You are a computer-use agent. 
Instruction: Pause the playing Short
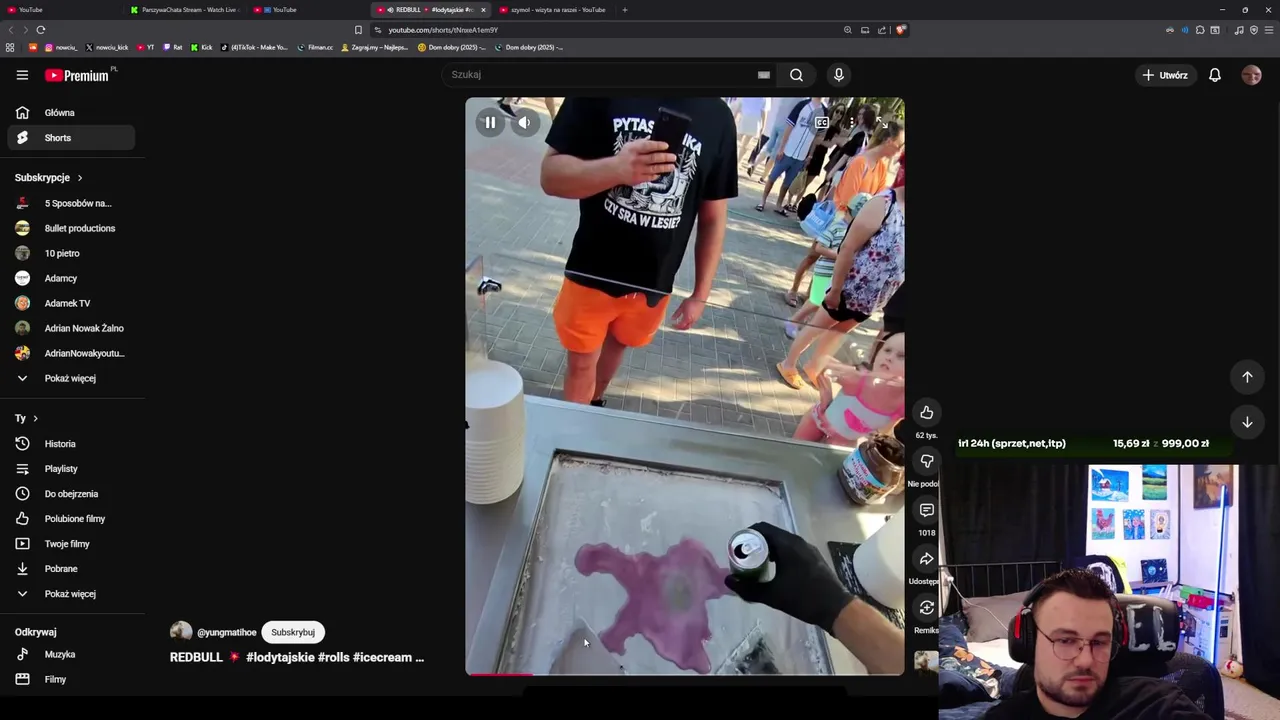490,123
